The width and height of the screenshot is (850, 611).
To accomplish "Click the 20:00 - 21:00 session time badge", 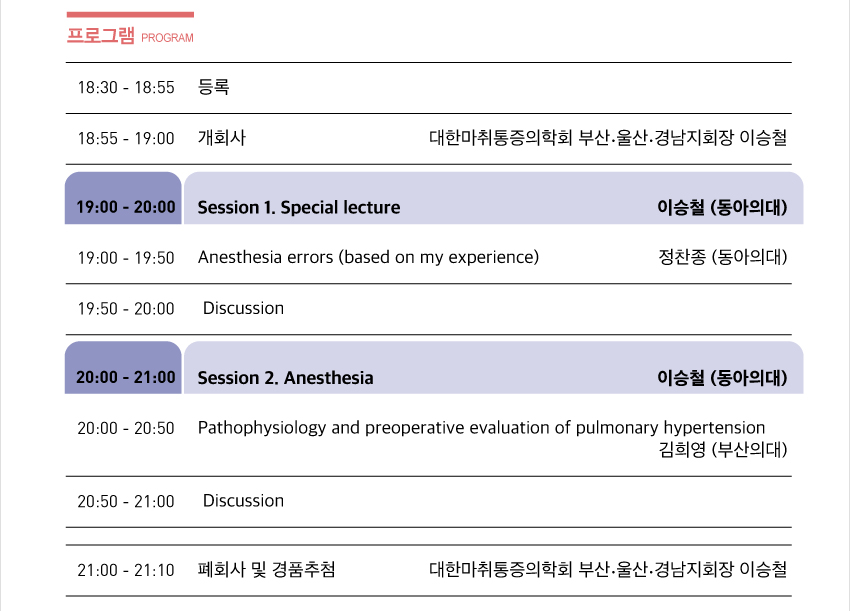I will (125, 377).
